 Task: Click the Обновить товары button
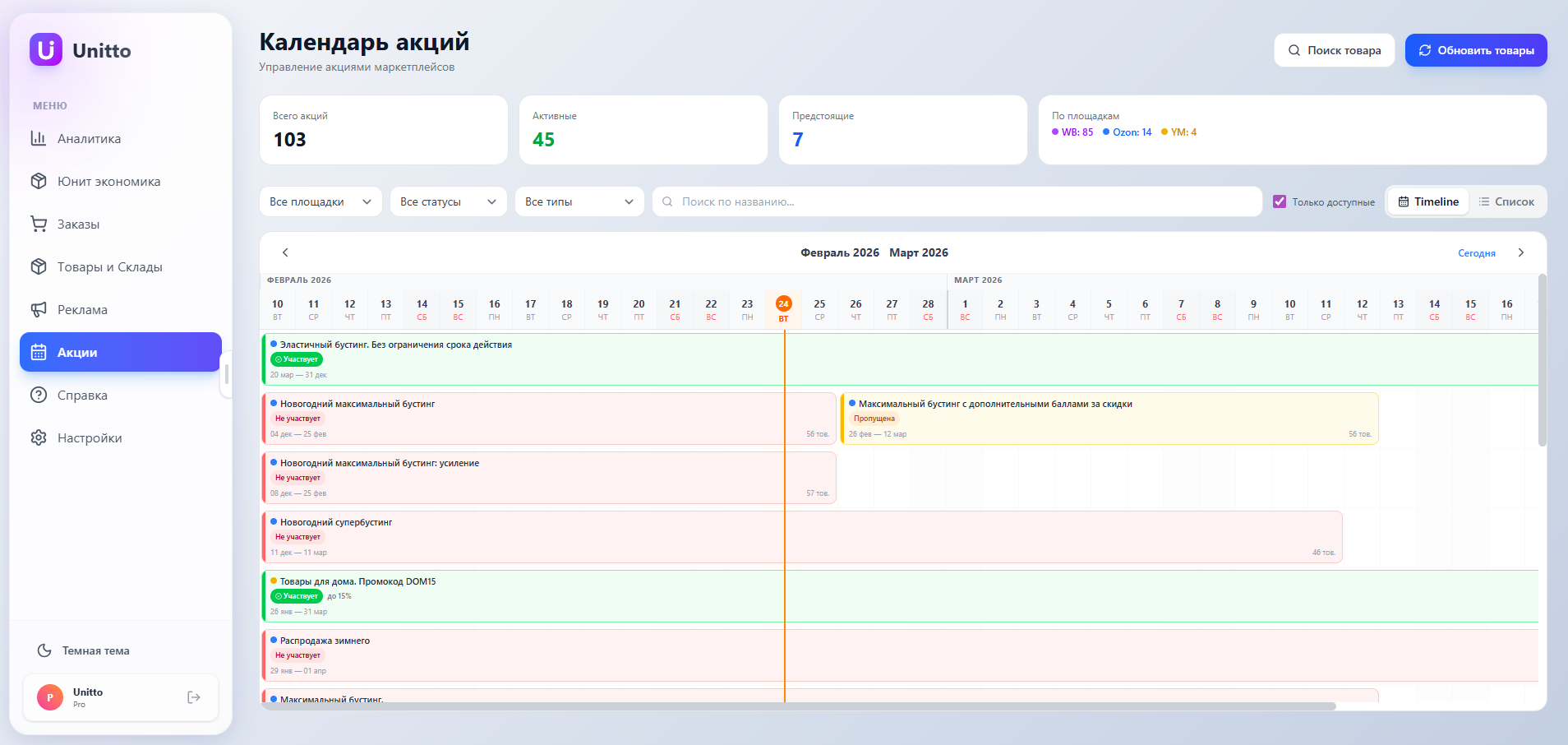pos(1476,50)
